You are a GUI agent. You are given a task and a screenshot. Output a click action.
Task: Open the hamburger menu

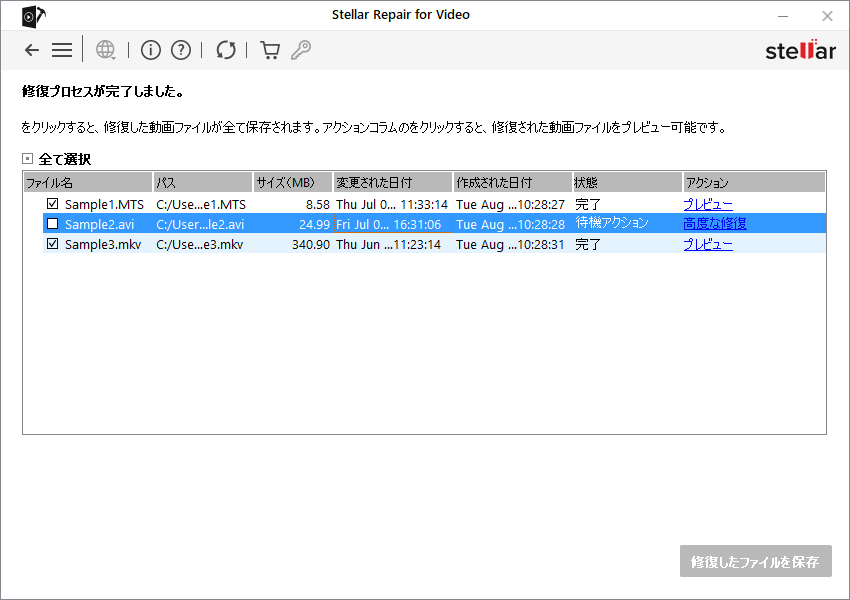click(x=62, y=50)
